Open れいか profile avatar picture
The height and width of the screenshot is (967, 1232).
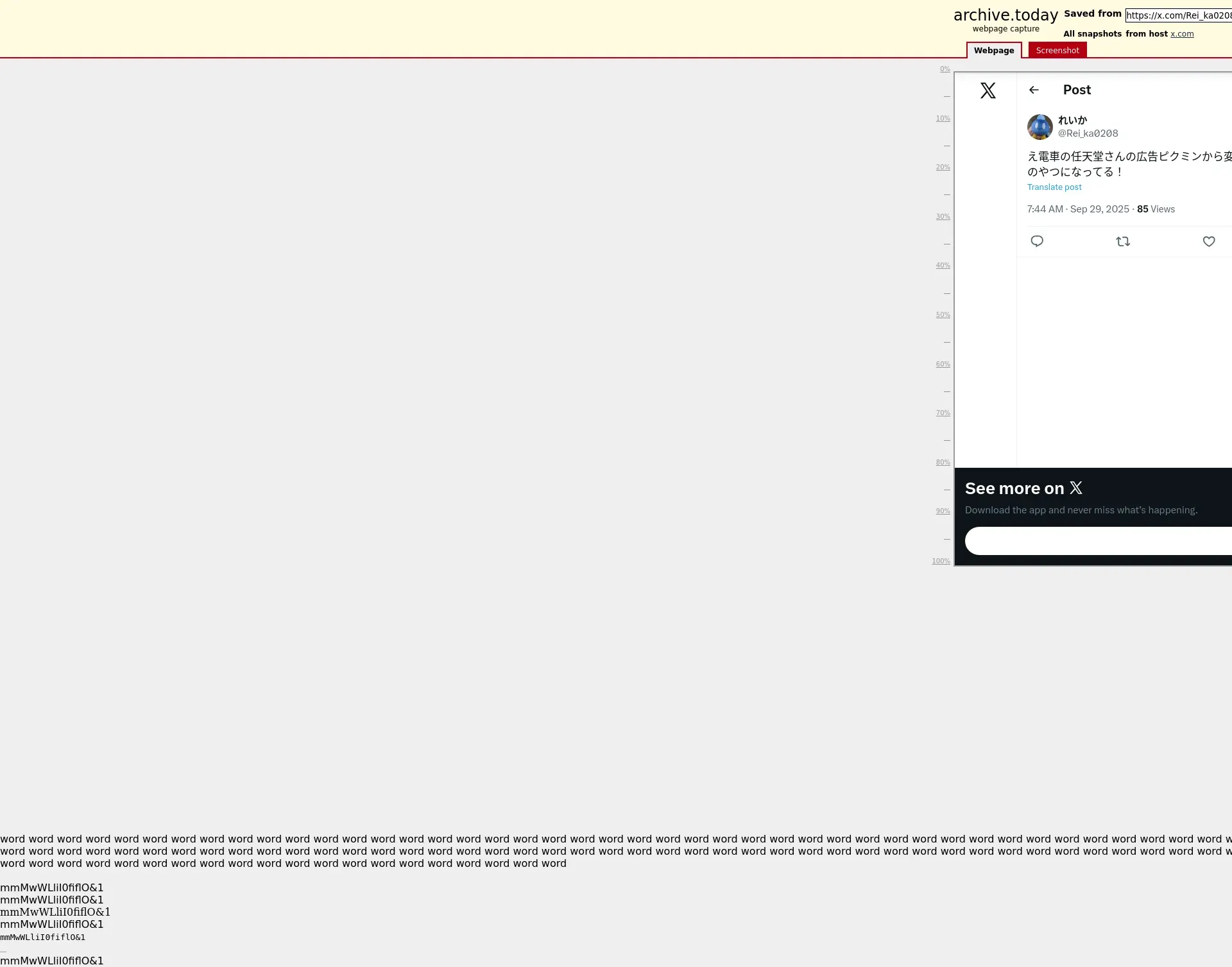click(1039, 127)
